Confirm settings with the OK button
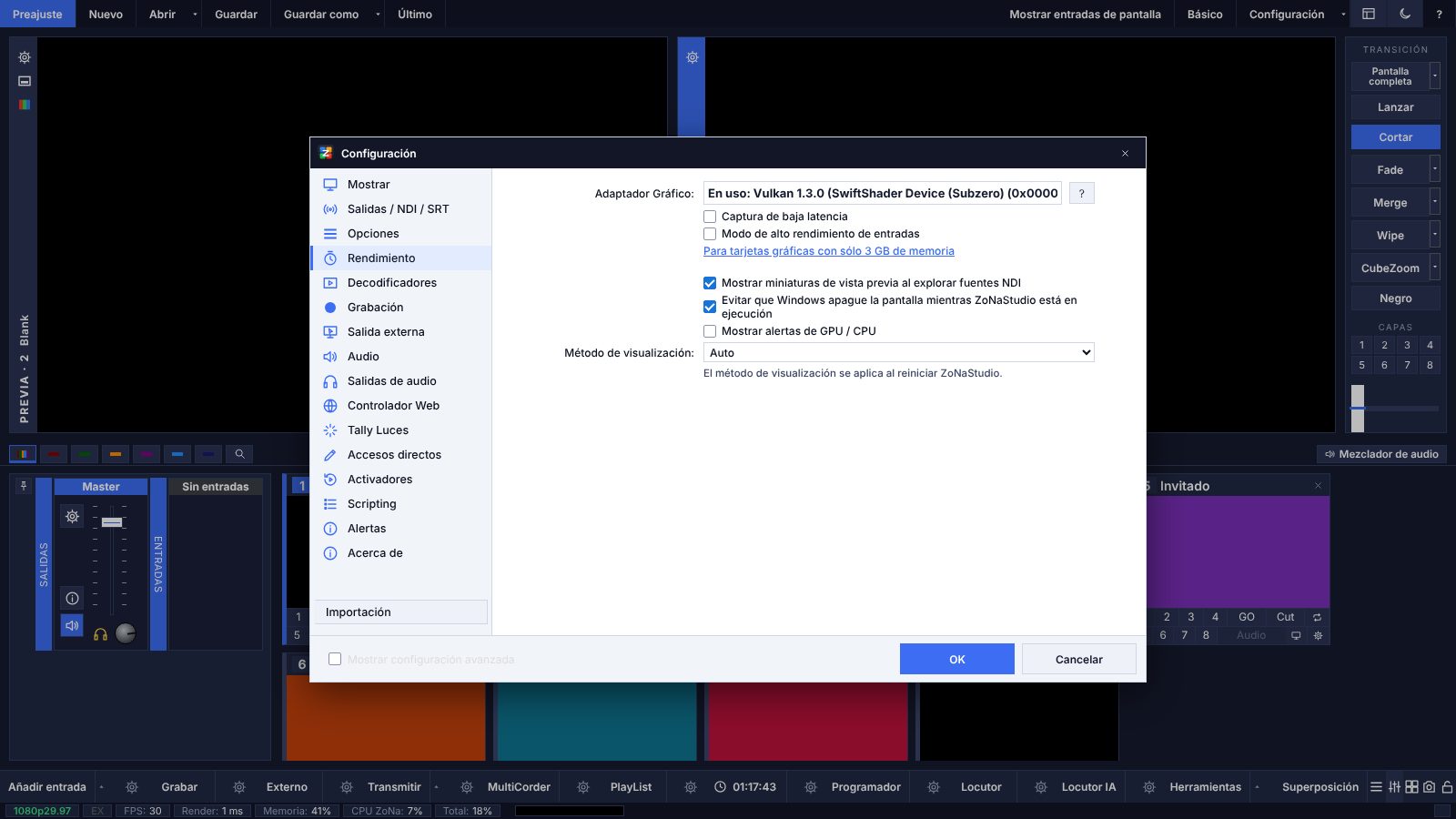 [x=956, y=659]
